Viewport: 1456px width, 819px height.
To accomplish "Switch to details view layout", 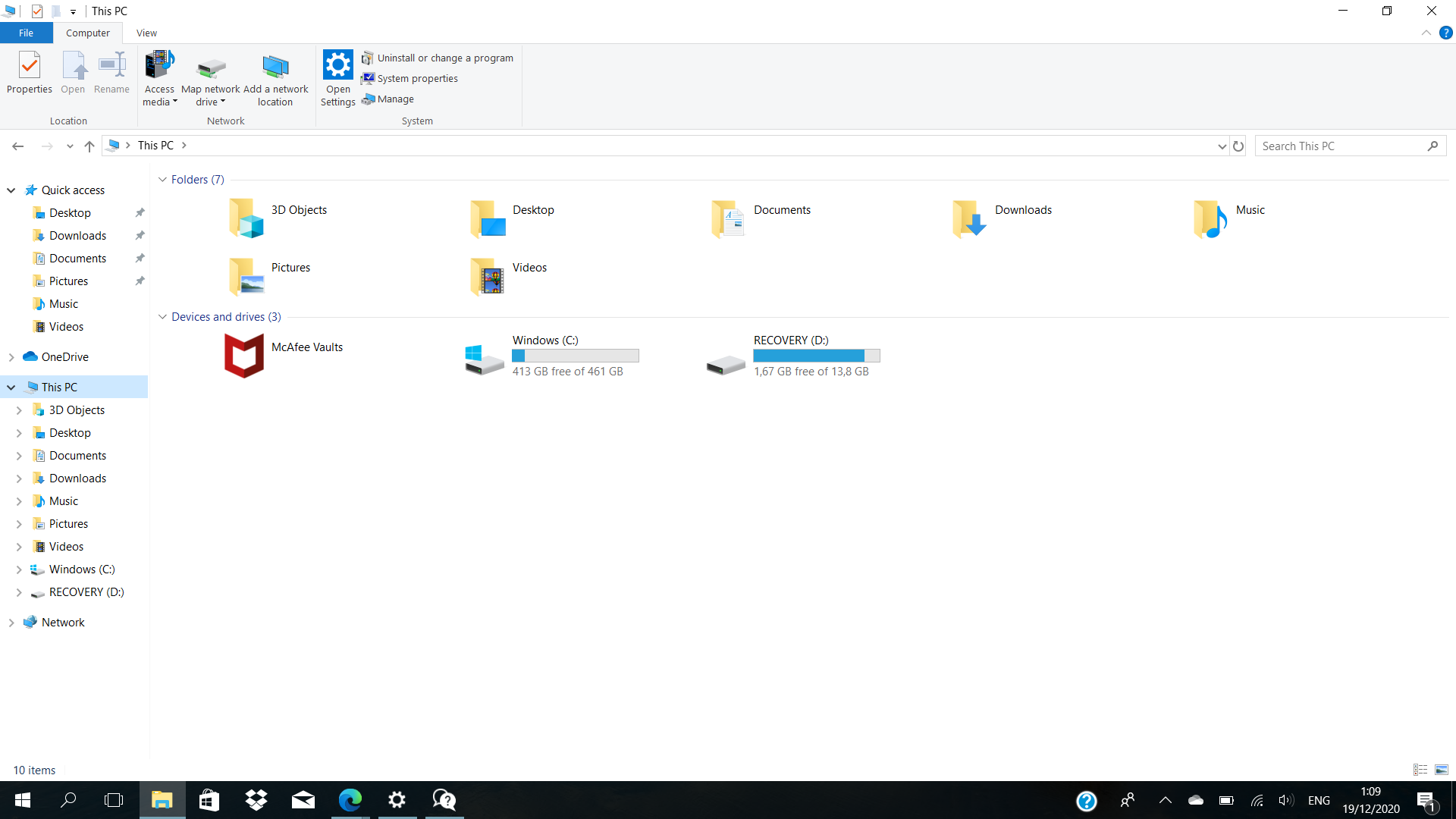I will (x=1420, y=770).
